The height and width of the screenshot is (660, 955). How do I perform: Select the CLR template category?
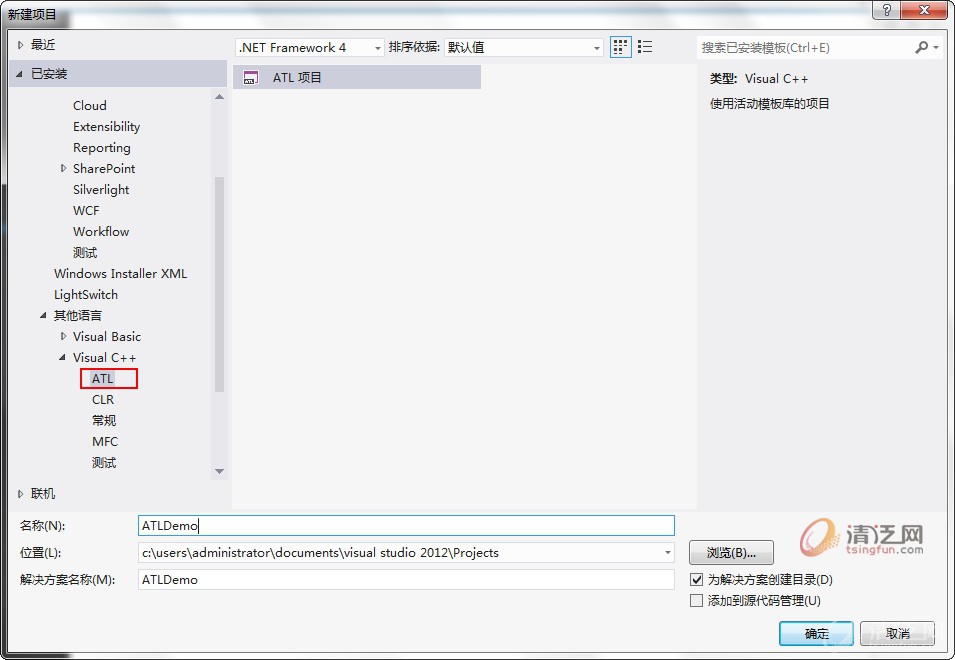click(x=103, y=399)
